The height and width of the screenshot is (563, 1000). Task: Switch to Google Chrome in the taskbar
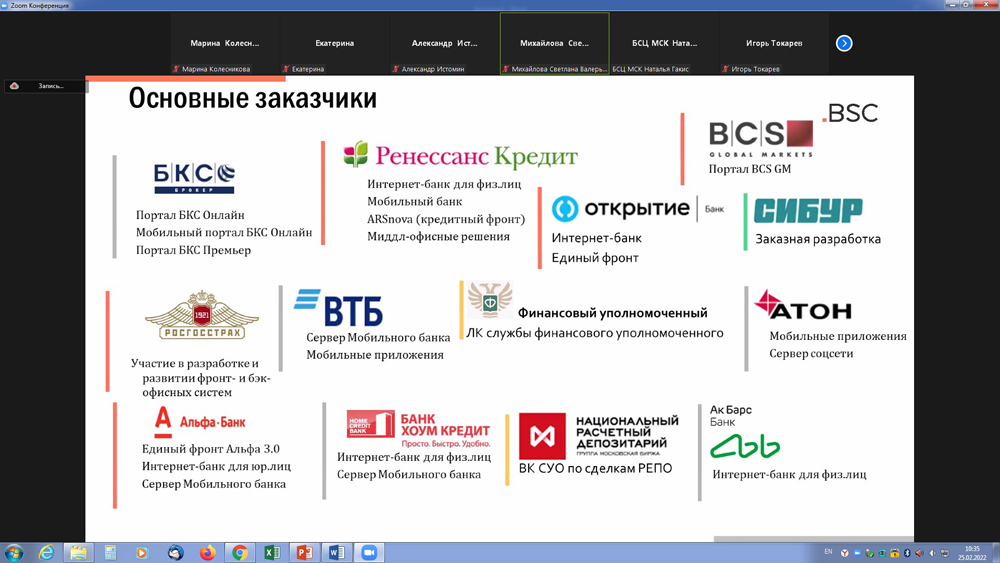coord(240,553)
